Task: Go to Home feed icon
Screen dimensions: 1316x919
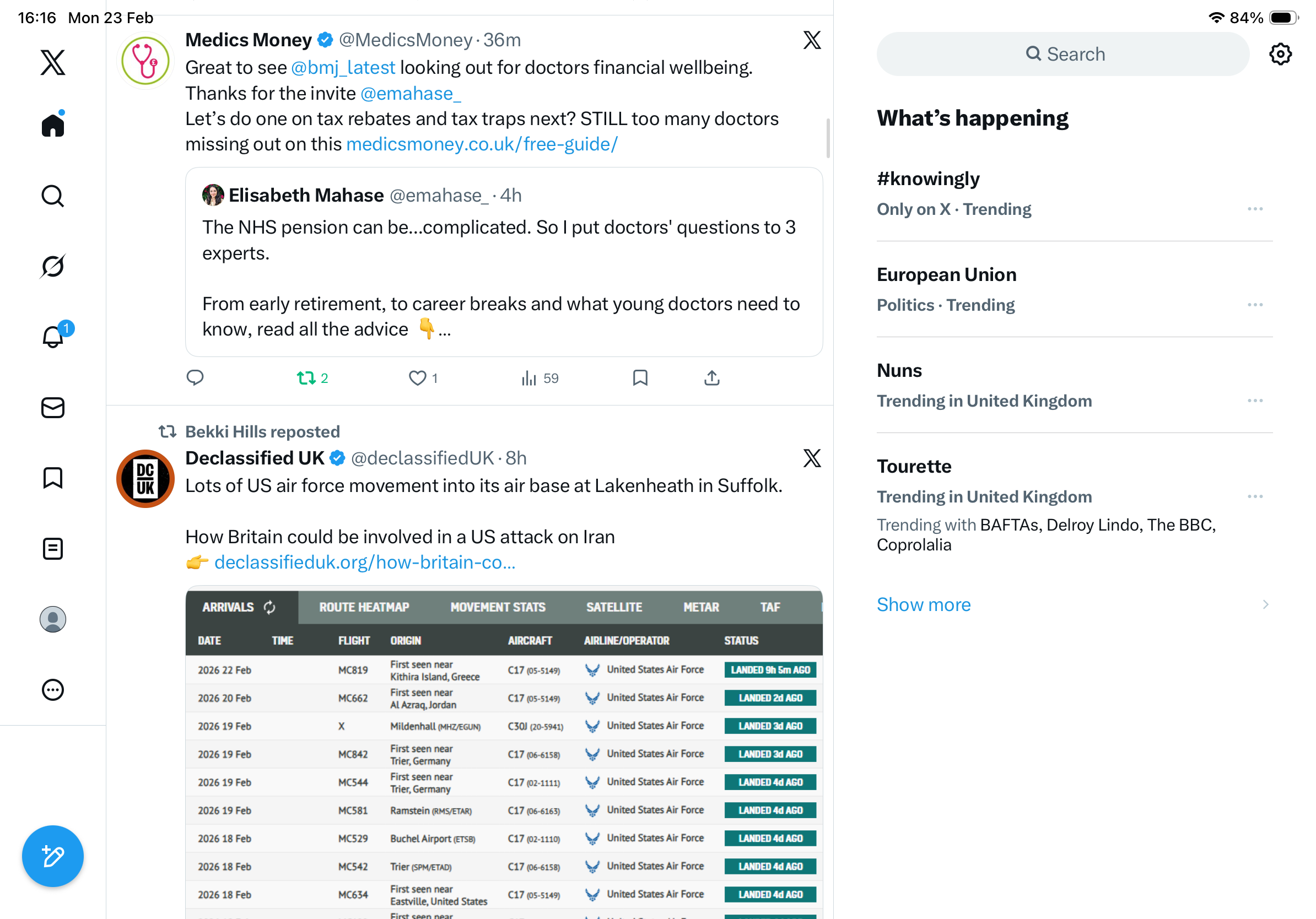Action: (53, 125)
